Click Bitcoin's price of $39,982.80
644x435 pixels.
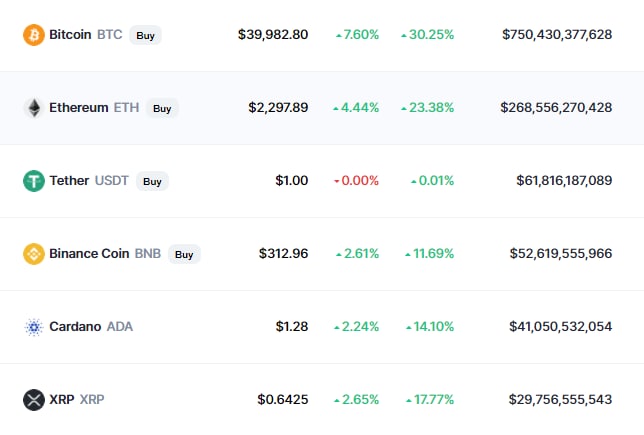(273, 34)
